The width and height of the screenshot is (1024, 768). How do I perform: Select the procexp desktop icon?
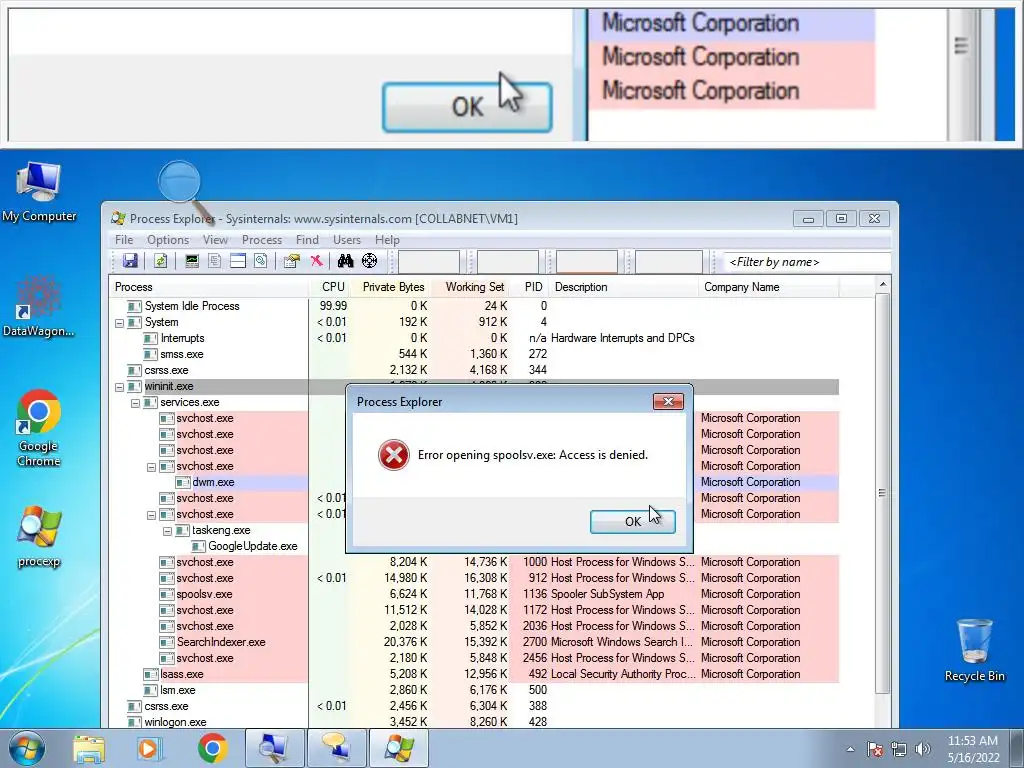(x=39, y=536)
